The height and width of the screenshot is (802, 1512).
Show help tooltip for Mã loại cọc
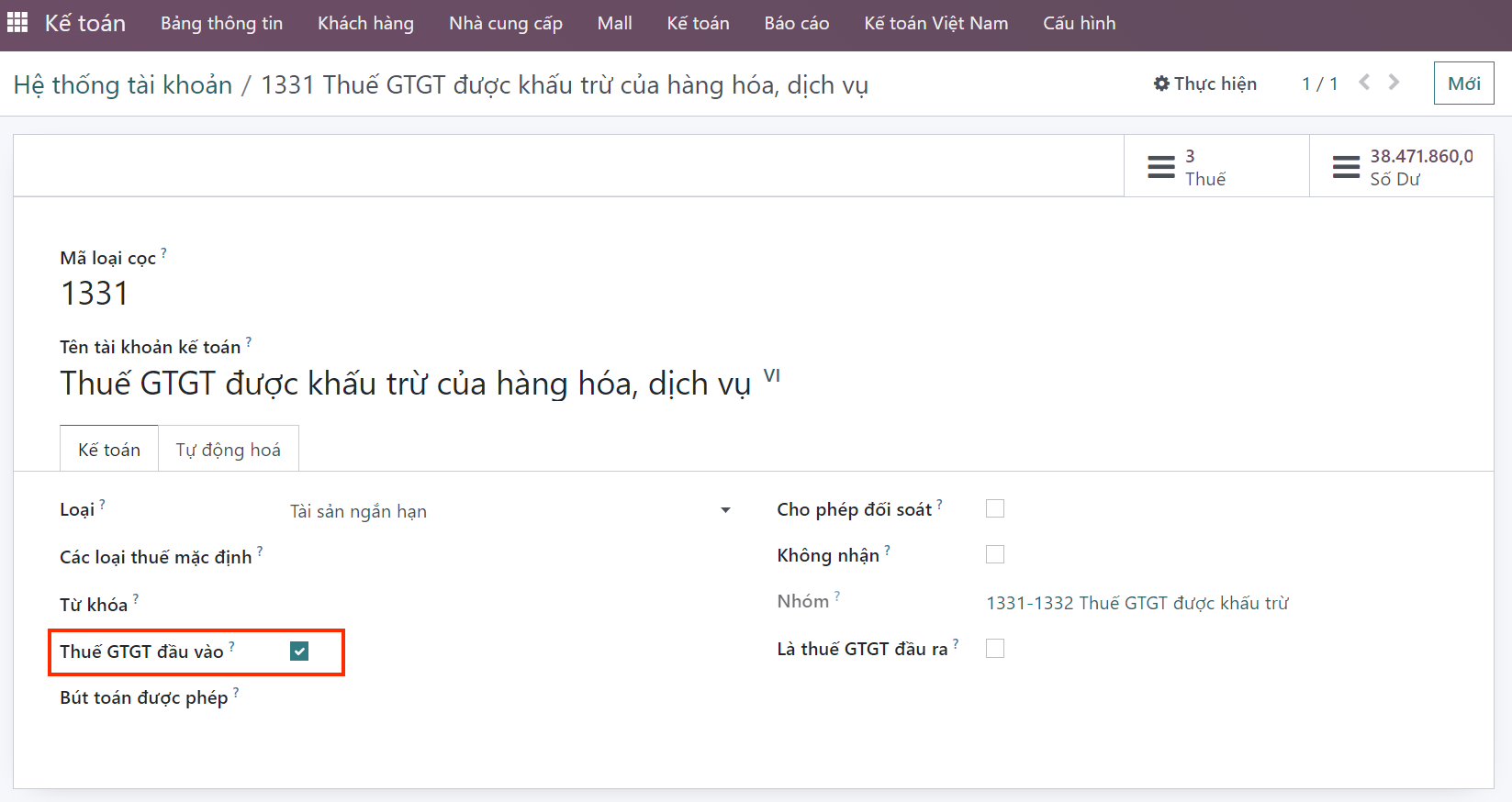coord(163,252)
